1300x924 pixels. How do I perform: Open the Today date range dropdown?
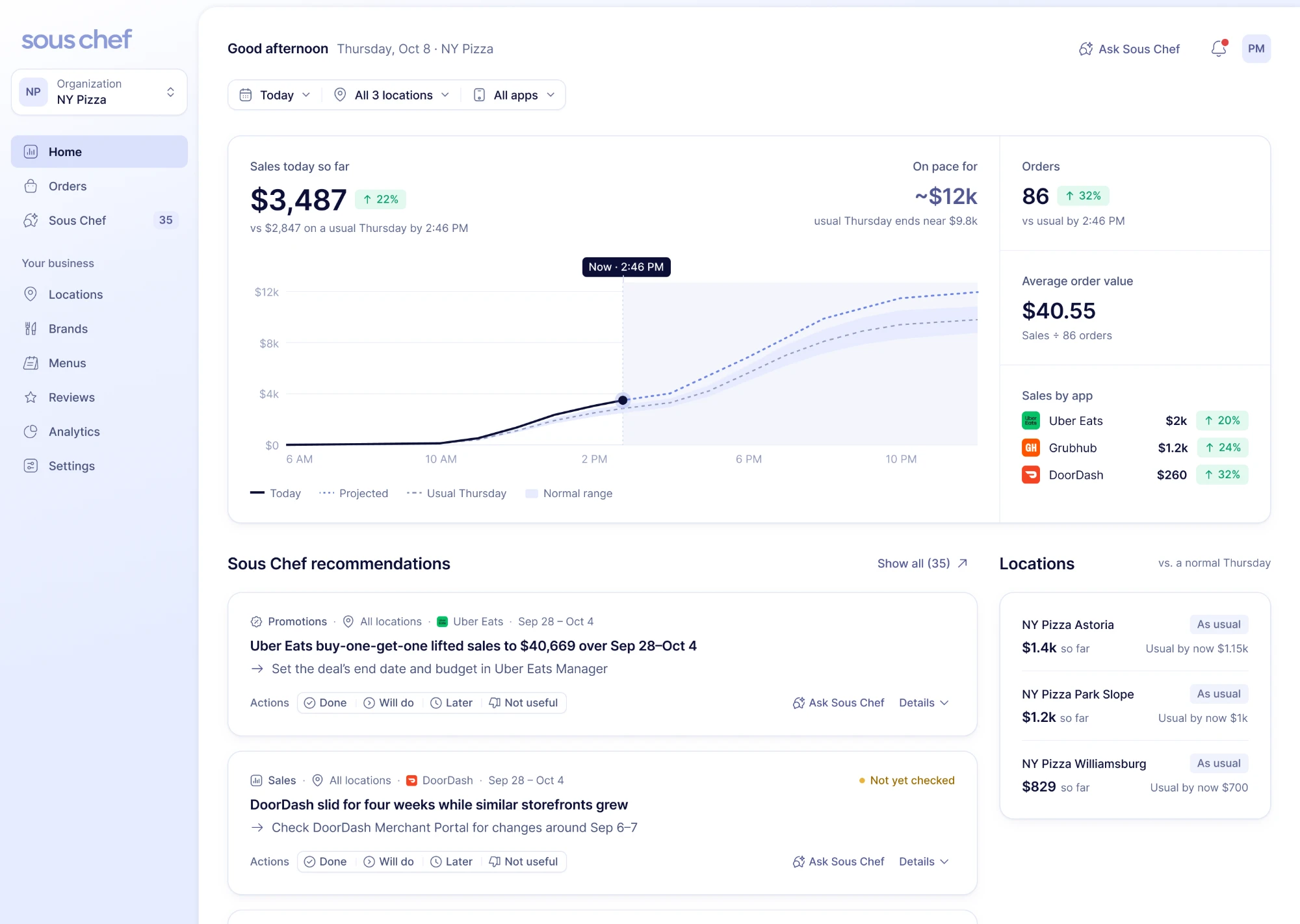click(275, 95)
